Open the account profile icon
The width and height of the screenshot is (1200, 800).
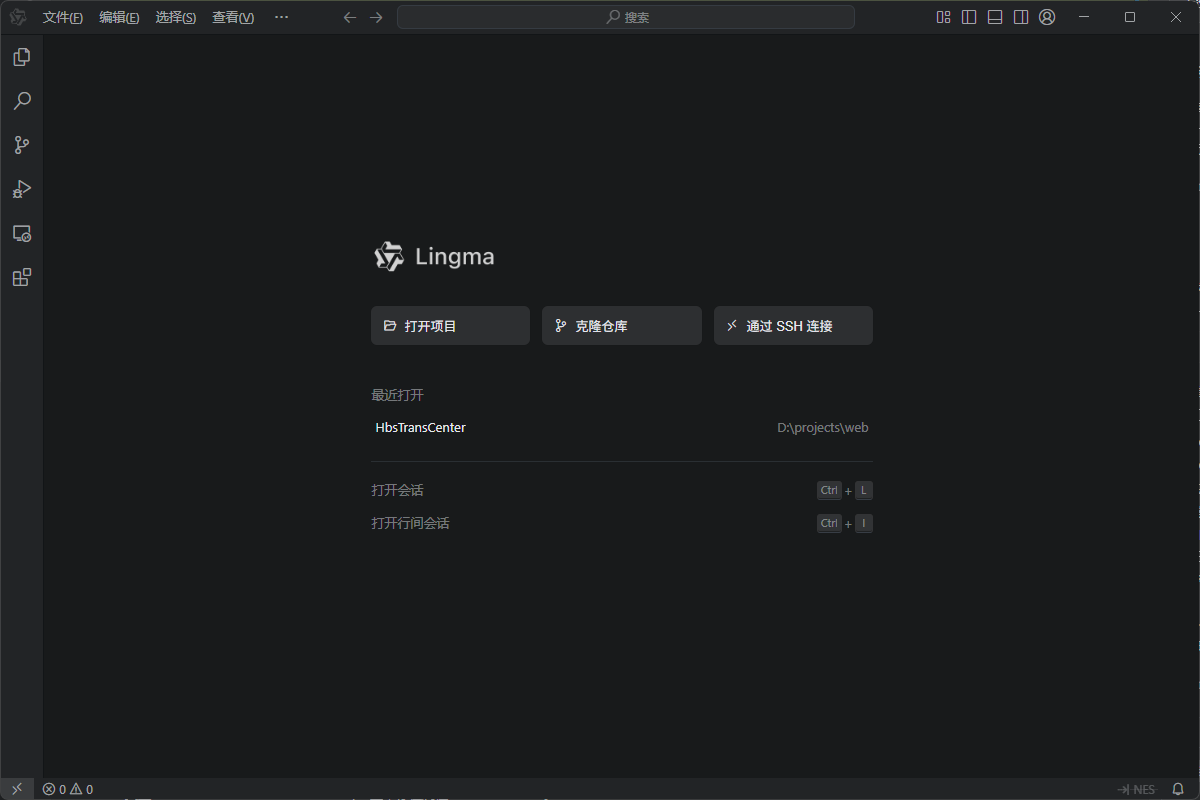pyautogui.click(x=1047, y=17)
